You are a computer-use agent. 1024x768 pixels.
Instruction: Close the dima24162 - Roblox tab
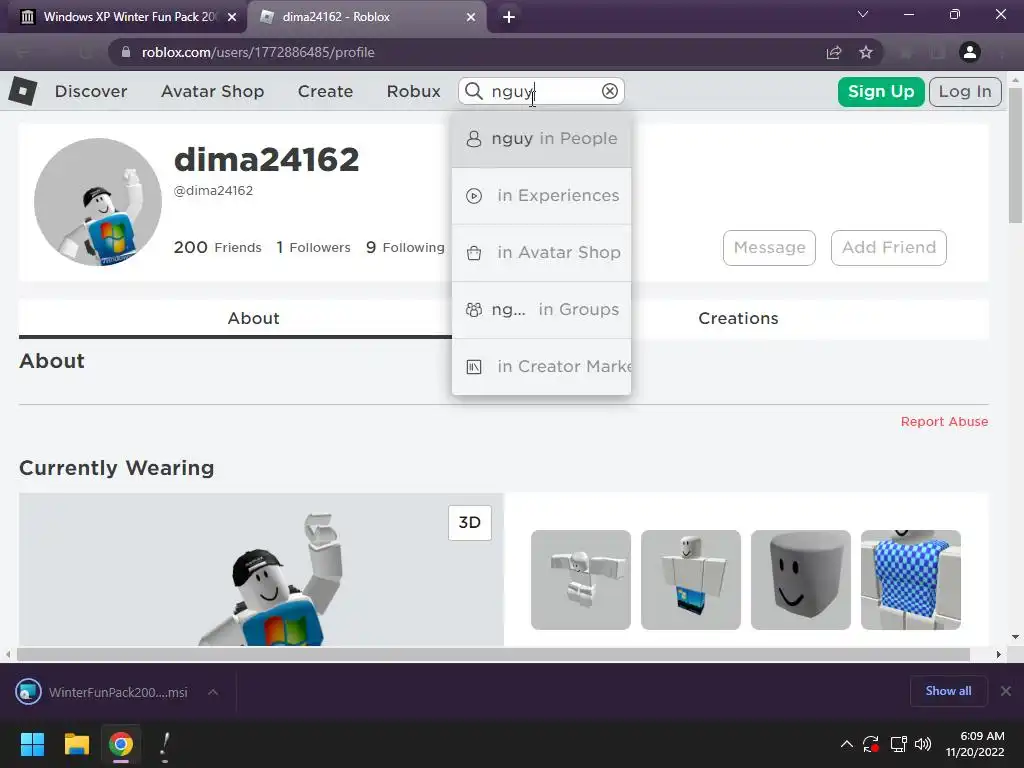click(x=471, y=17)
